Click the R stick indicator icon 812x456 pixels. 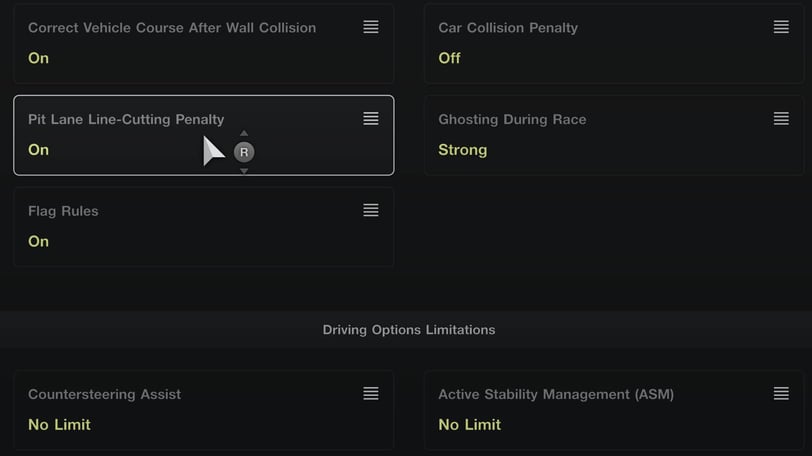pos(244,152)
